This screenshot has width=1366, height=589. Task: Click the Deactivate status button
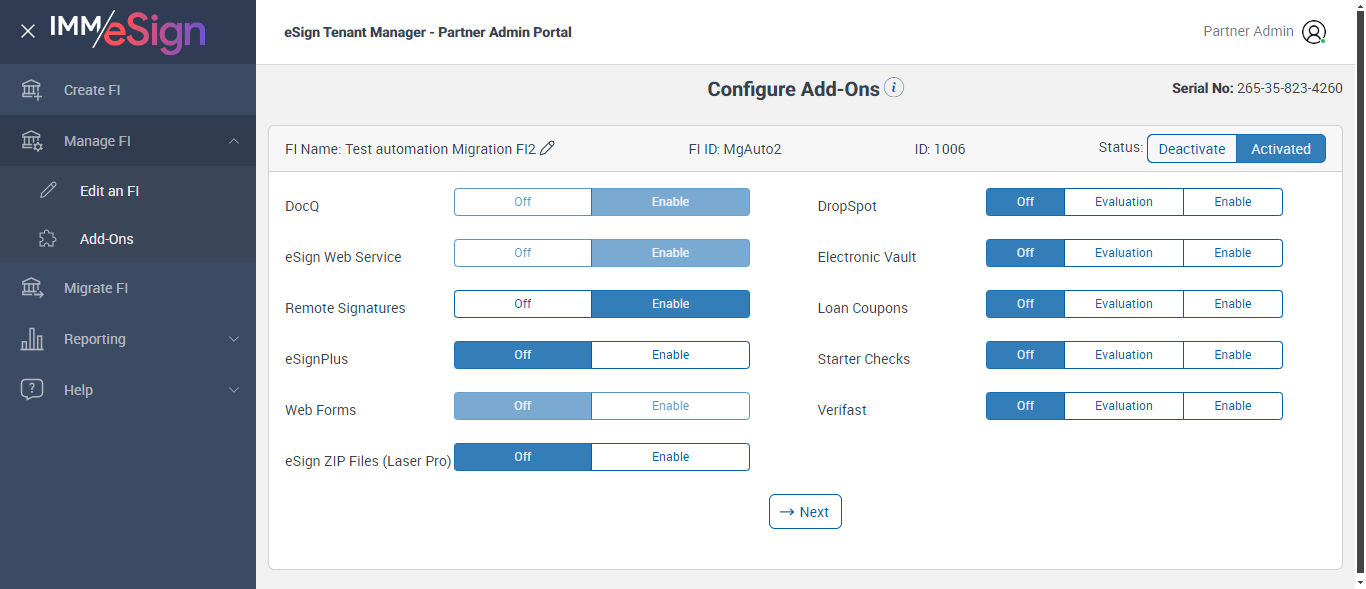[x=1191, y=149]
